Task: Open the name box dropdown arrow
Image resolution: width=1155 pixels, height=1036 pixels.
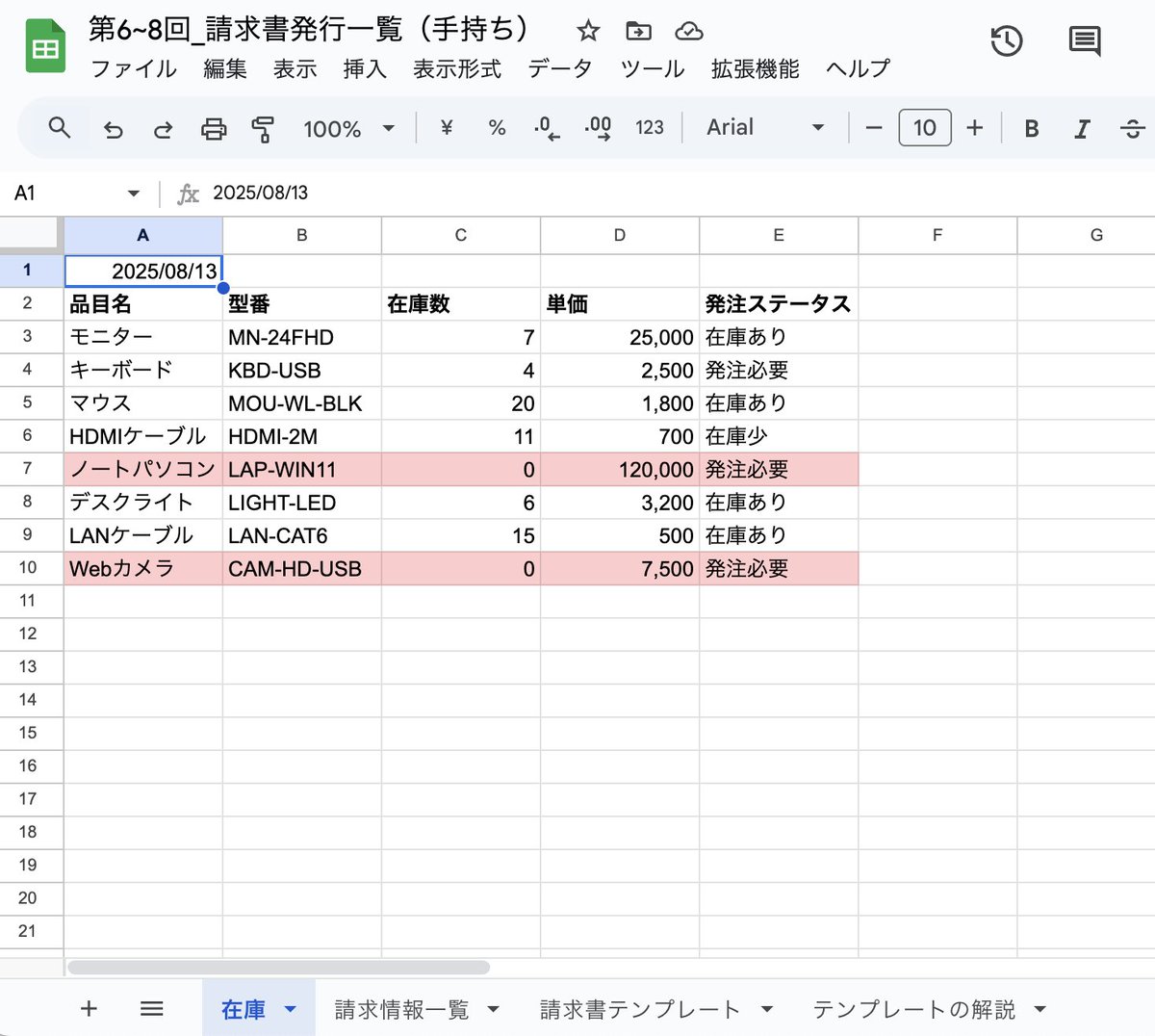Action: 133,194
